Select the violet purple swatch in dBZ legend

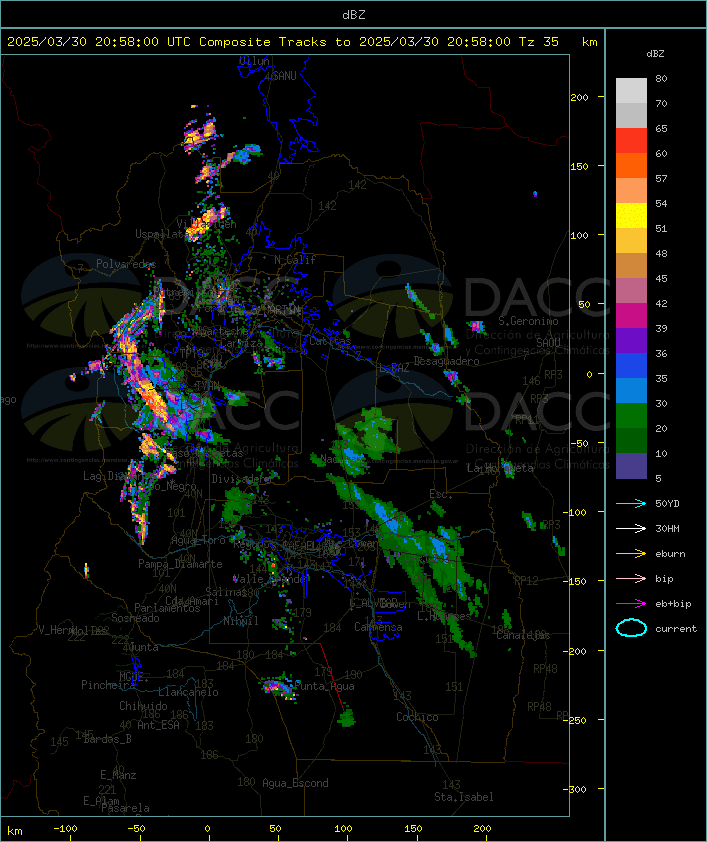pos(631,340)
